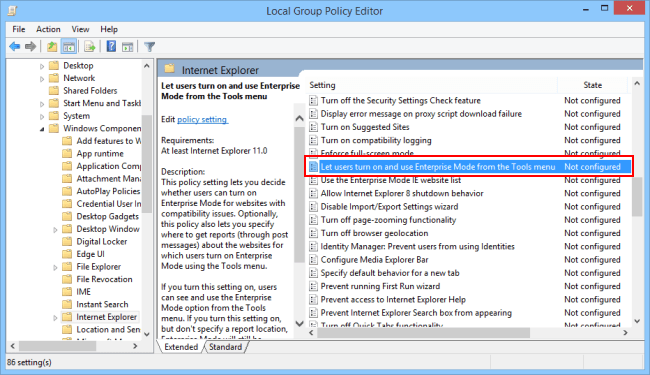The width and height of the screenshot is (650, 375).
Task: Click policy icon beside Disable Import/Export Settings wizard
Action: 313,207
